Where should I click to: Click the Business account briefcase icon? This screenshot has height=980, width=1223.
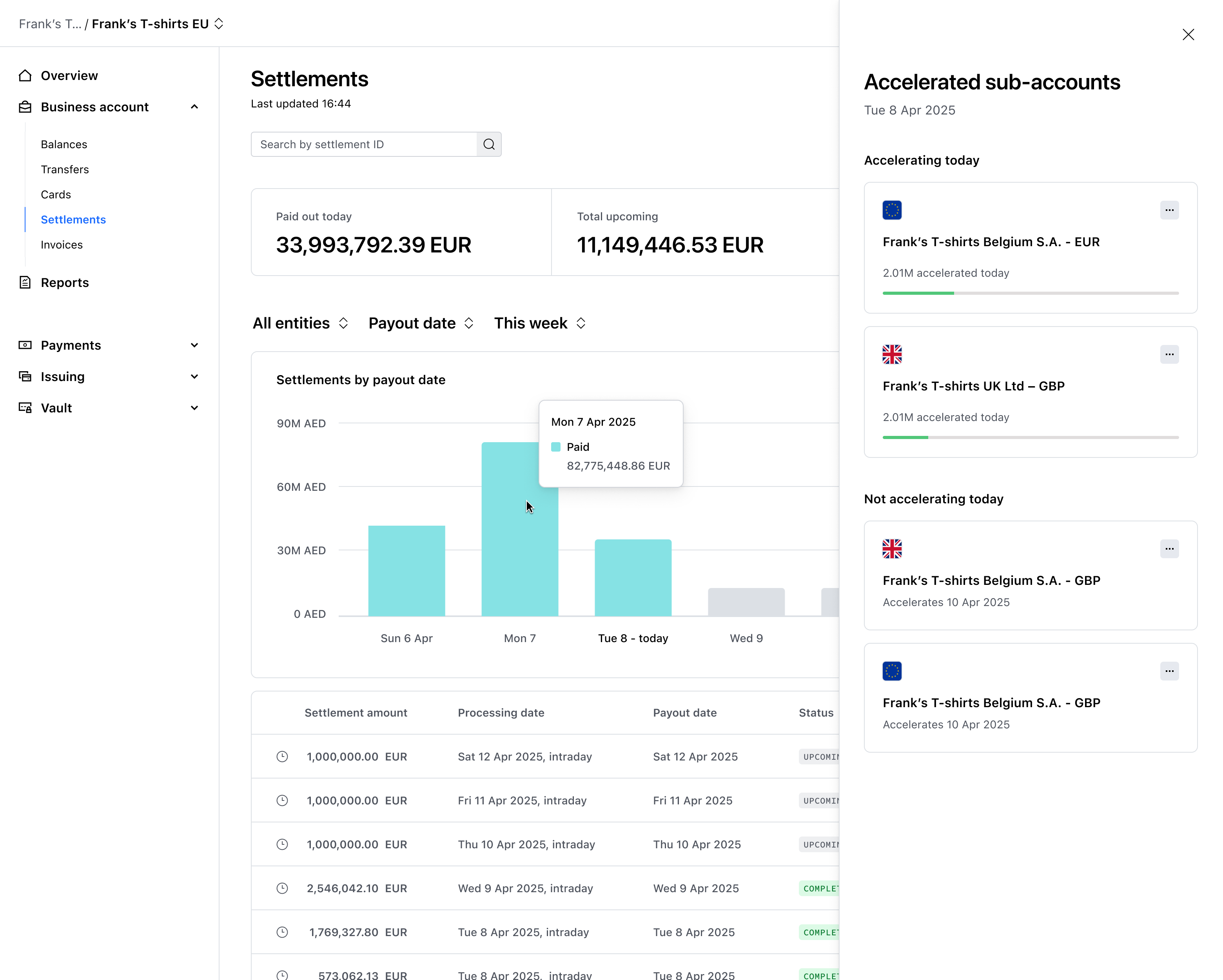tap(25, 107)
